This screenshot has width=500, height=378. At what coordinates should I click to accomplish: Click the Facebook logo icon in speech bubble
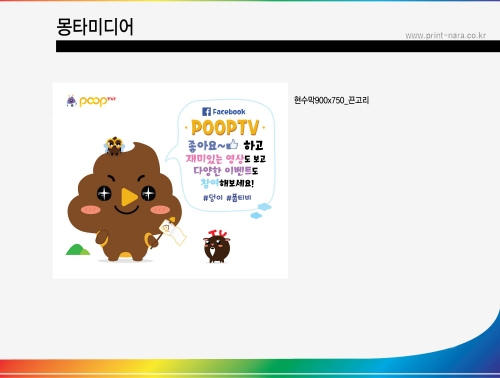(x=206, y=112)
